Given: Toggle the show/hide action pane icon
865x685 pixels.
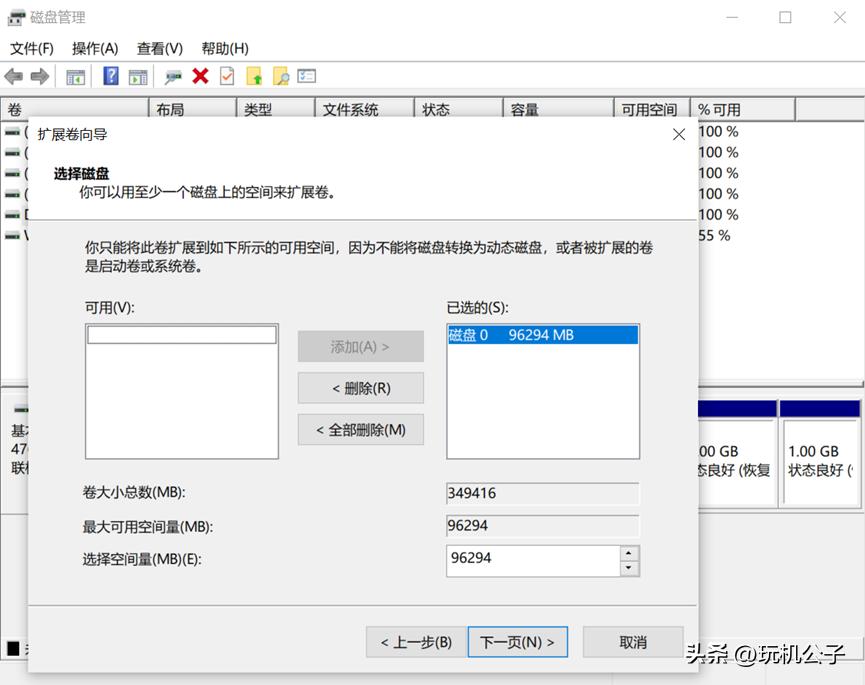Looking at the screenshot, I should click(140, 76).
